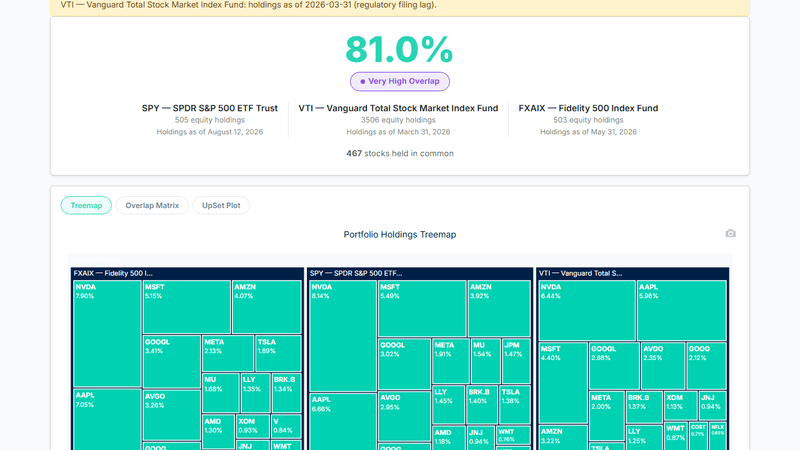Click the Very High Overlap badge
800x450 pixels.
tap(399, 81)
